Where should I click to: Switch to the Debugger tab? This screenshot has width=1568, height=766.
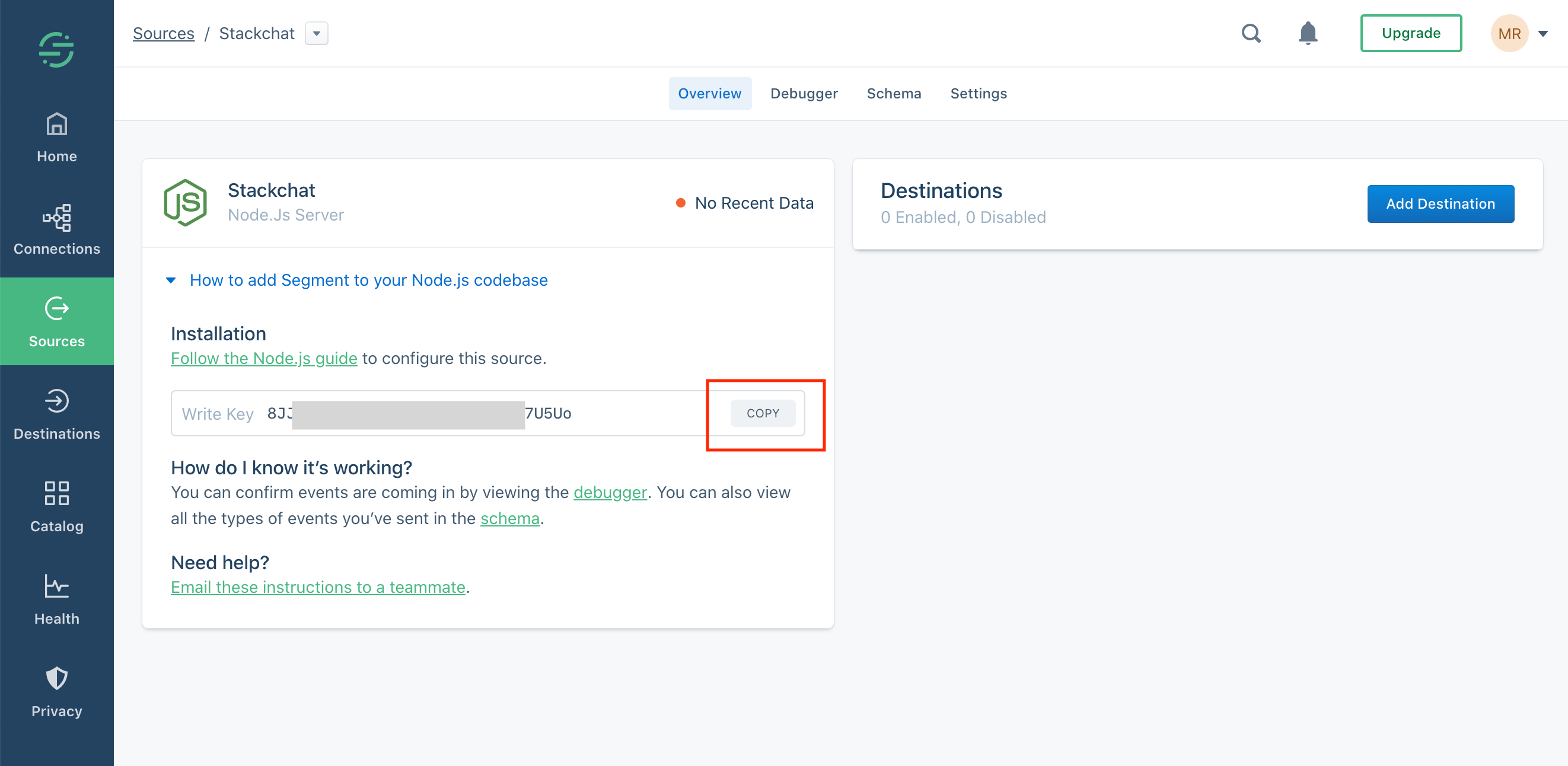coord(804,93)
